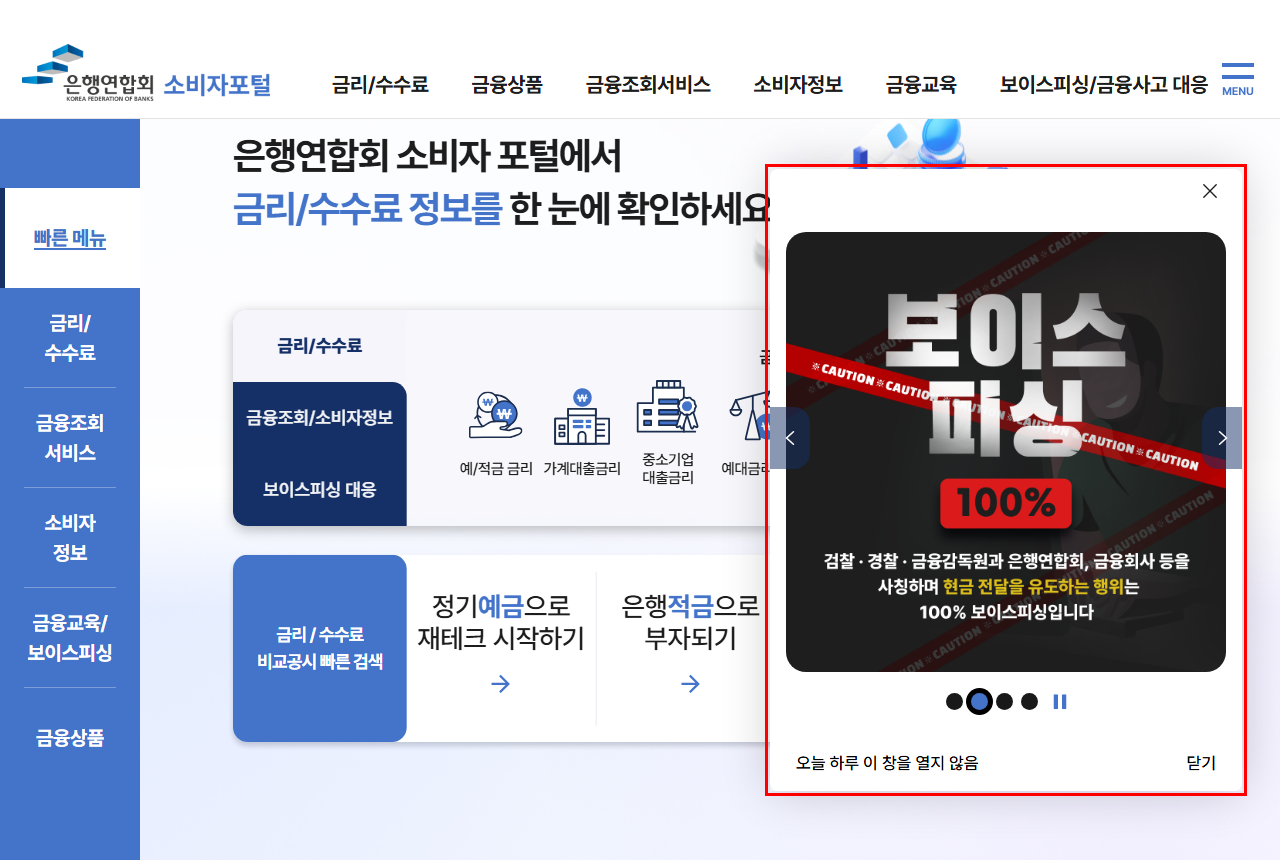Click arrow under 은행적금으로 부자되기
The width and height of the screenshot is (1280, 860).
tap(690, 684)
